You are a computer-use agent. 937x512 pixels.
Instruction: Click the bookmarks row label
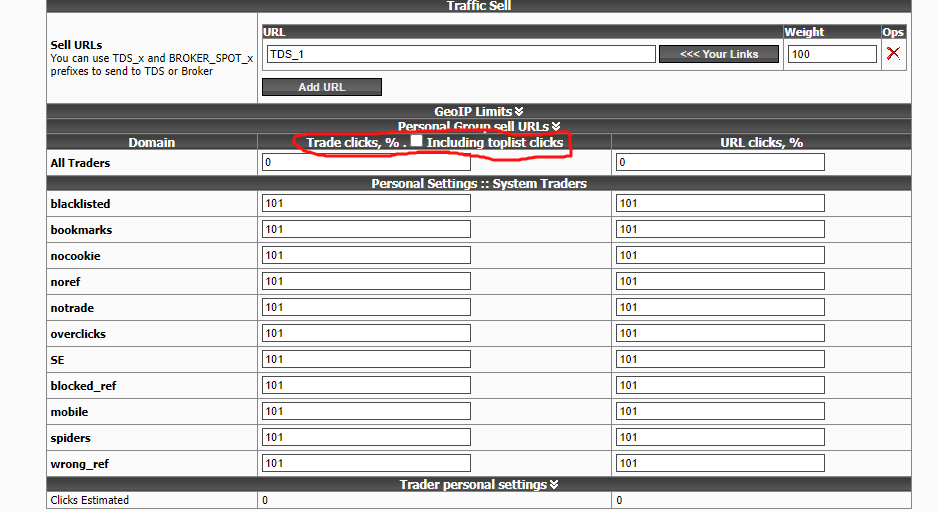[81, 230]
